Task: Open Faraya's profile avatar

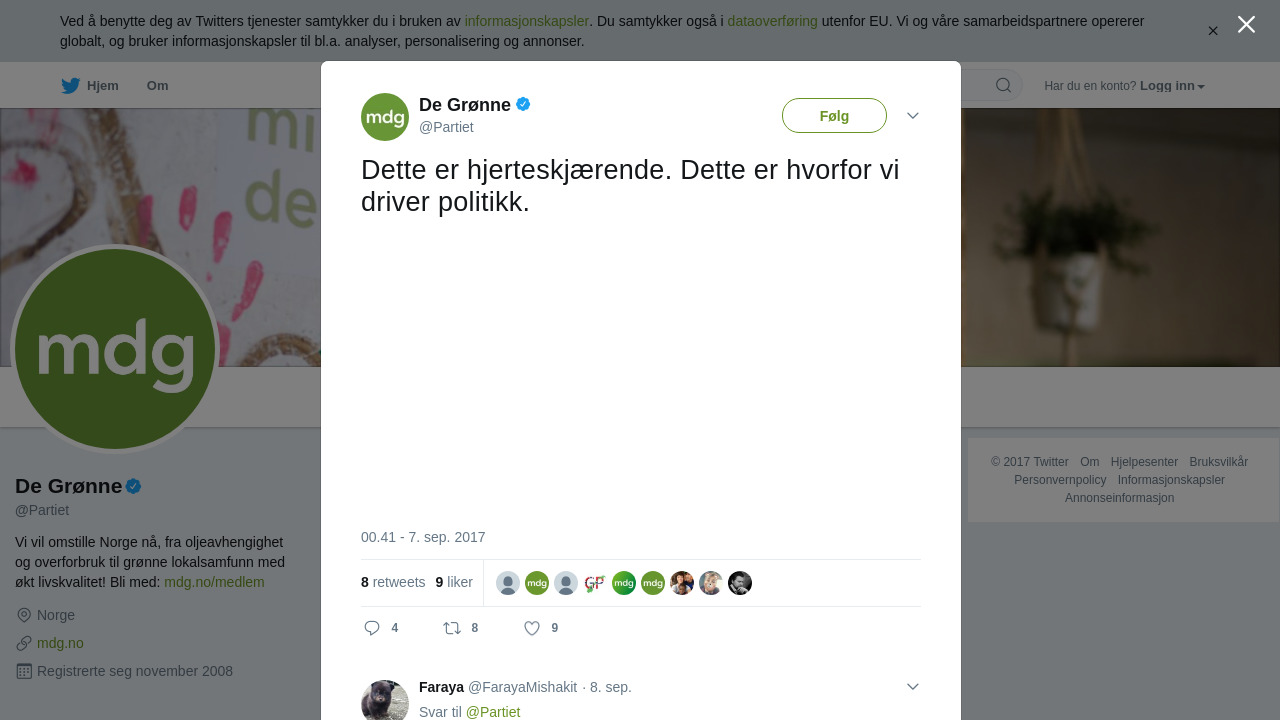Action: [x=385, y=700]
